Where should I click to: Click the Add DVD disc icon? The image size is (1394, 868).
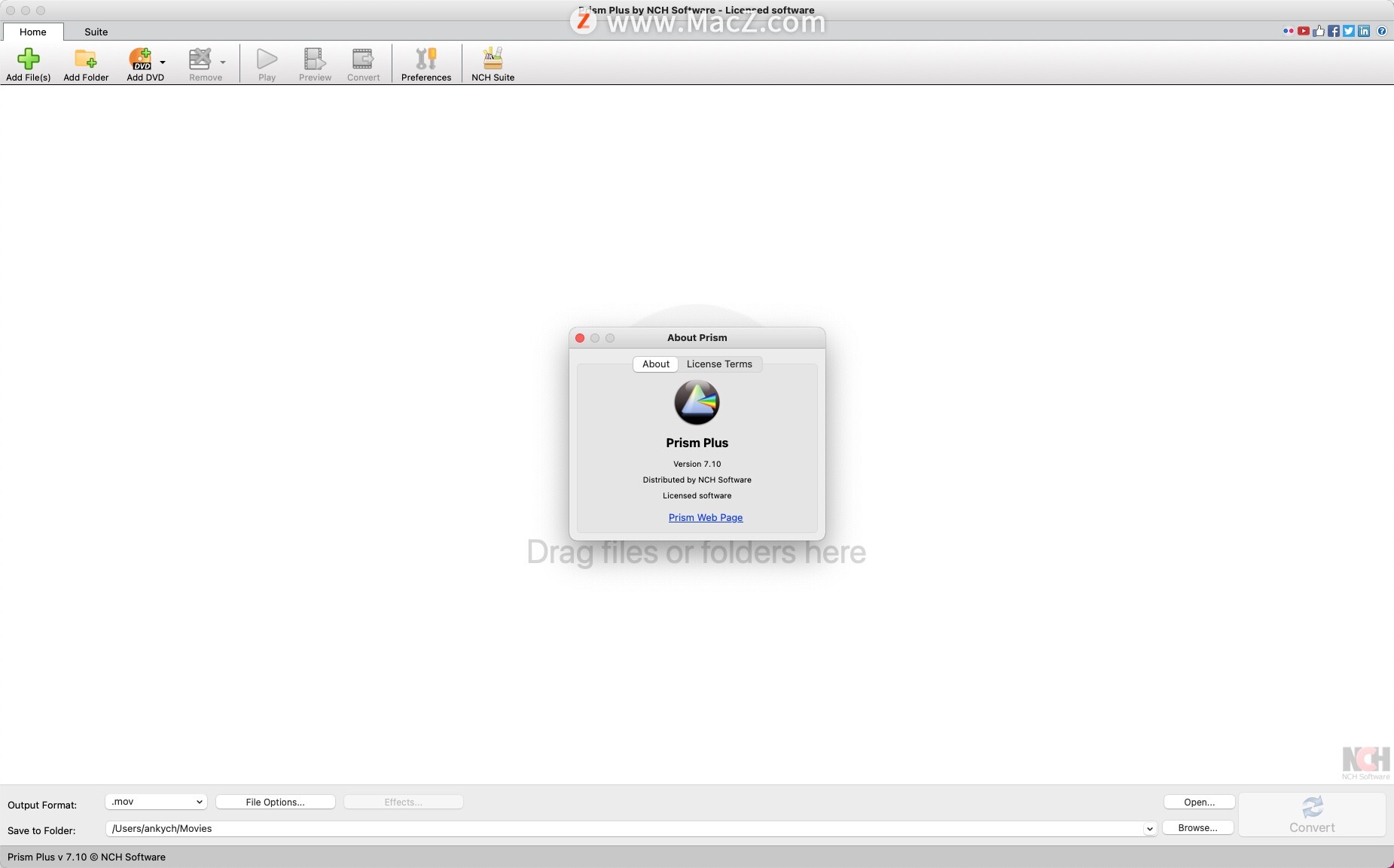[x=141, y=59]
